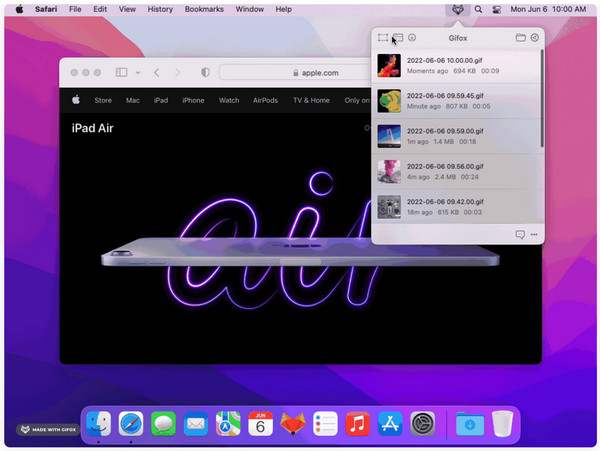Image resolution: width=600 pixels, height=451 pixels.
Task: Start a selection-area recording in Gifox
Action: [x=383, y=37]
